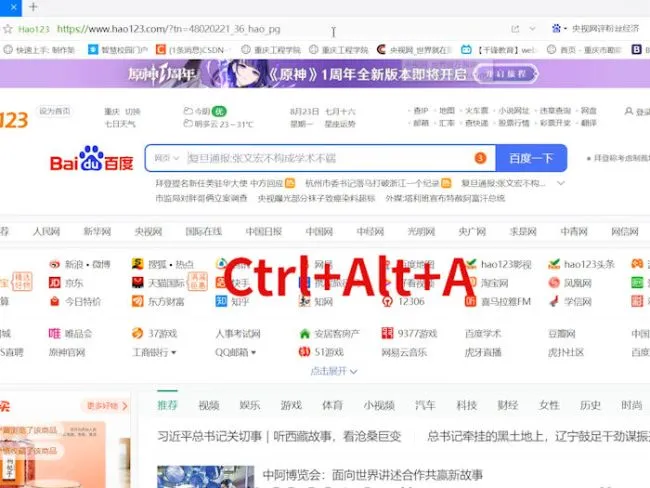Click the 登录 user icon at top right
Image resolution: width=650 pixels, height=488 pixels.
tap(628, 111)
